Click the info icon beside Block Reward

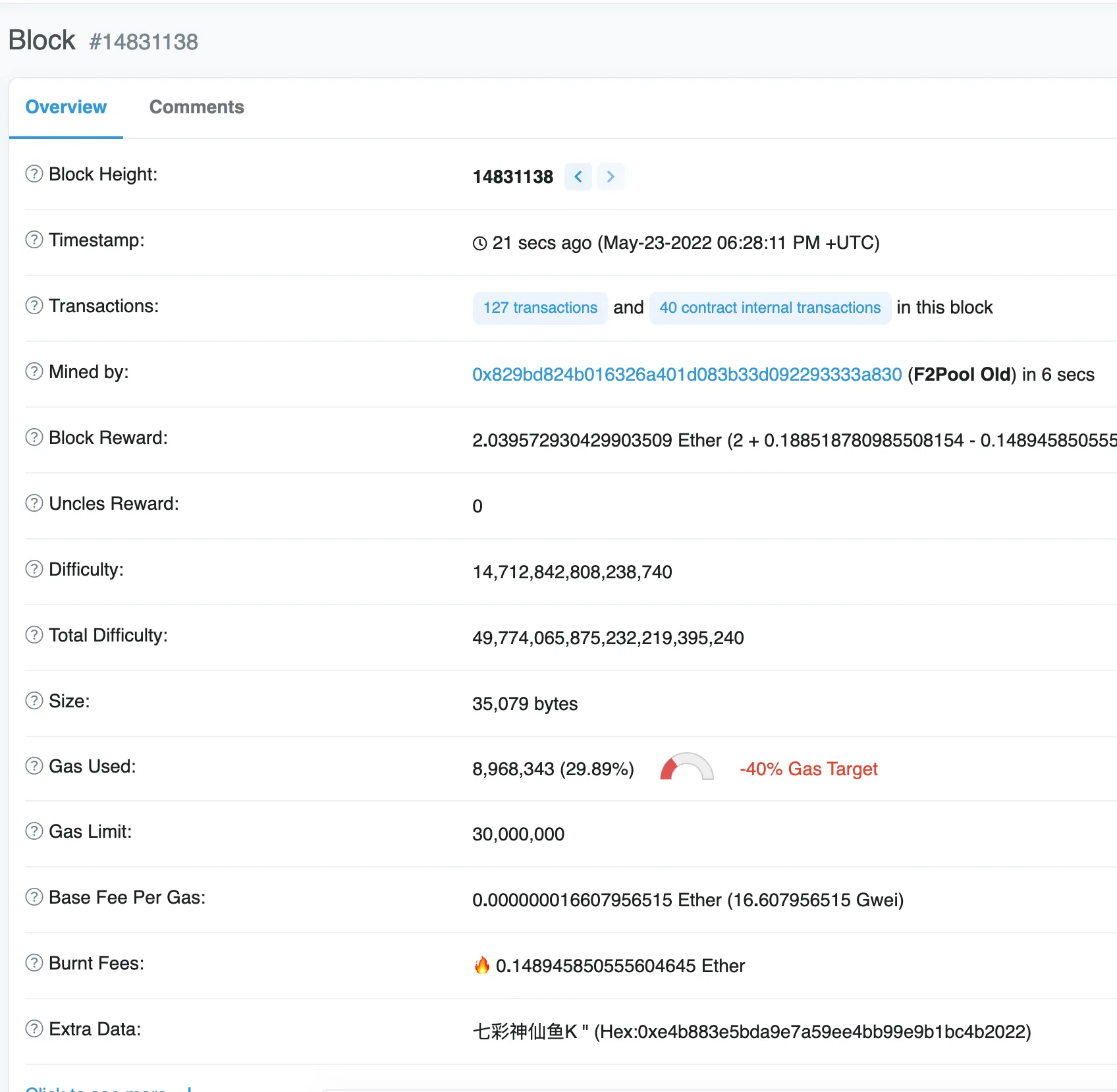pyautogui.click(x=34, y=437)
